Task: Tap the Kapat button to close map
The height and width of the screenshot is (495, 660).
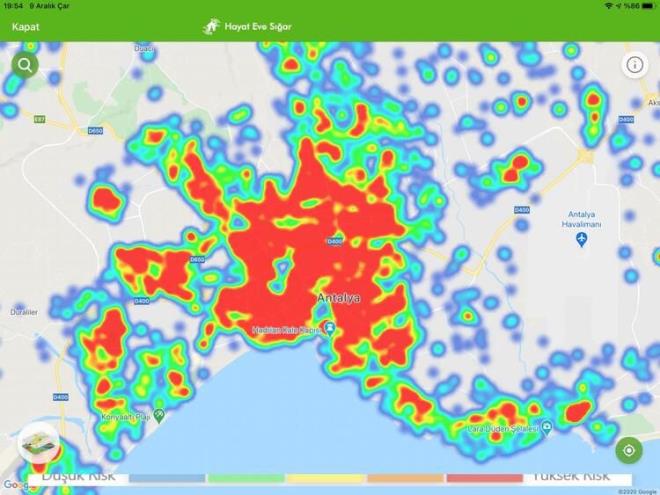Action: (25, 27)
